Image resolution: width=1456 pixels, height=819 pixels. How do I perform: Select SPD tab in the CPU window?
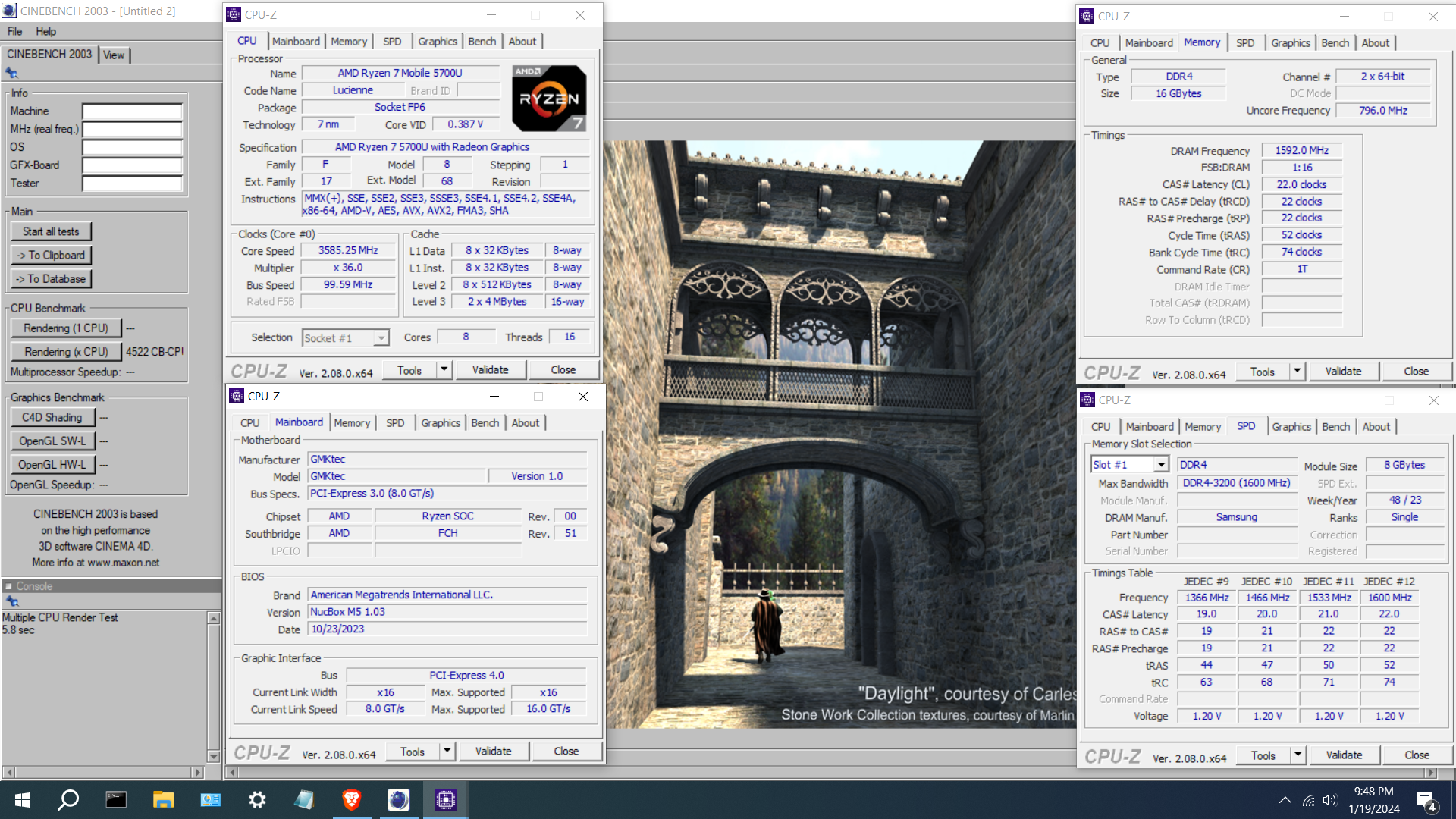point(392,42)
